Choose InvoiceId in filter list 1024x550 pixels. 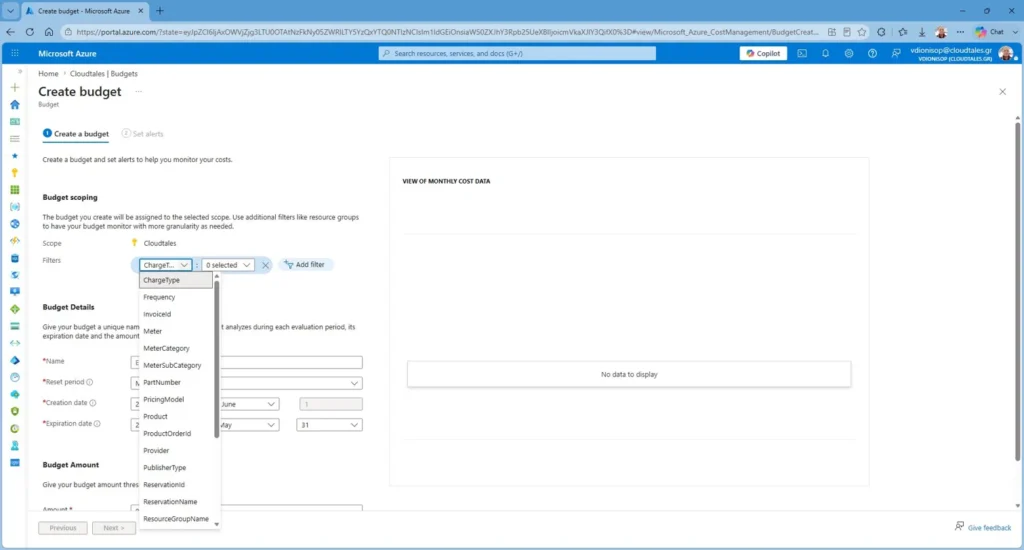point(176,314)
